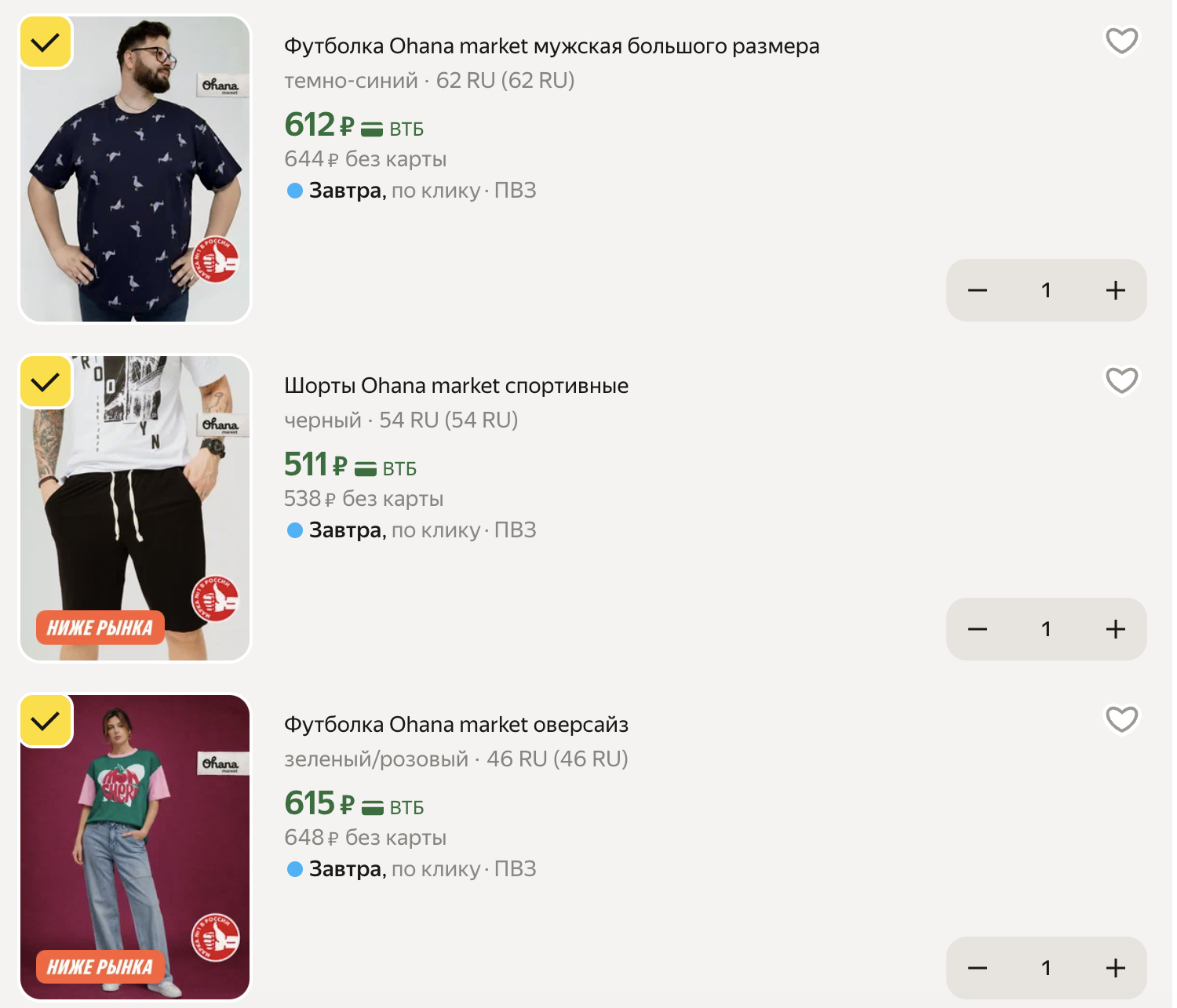
Task: Click the 612 ₽ VTB card price
Action: click(353, 126)
